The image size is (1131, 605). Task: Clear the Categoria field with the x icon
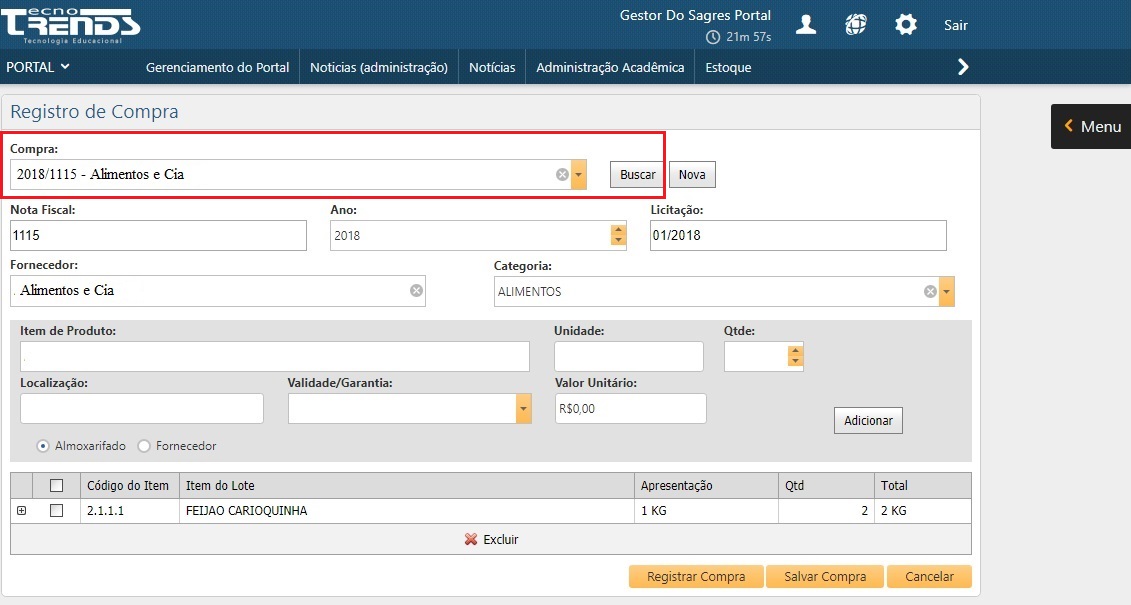click(x=930, y=292)
